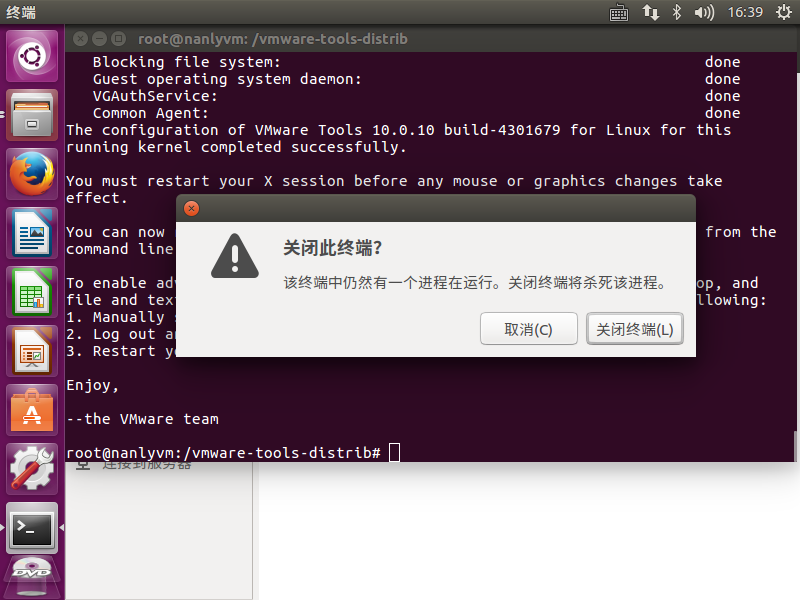Image resolution: width=800 pixels, height=600 pixels.
Task: Open the clock showing 16:39
Action: coord(745,12)
